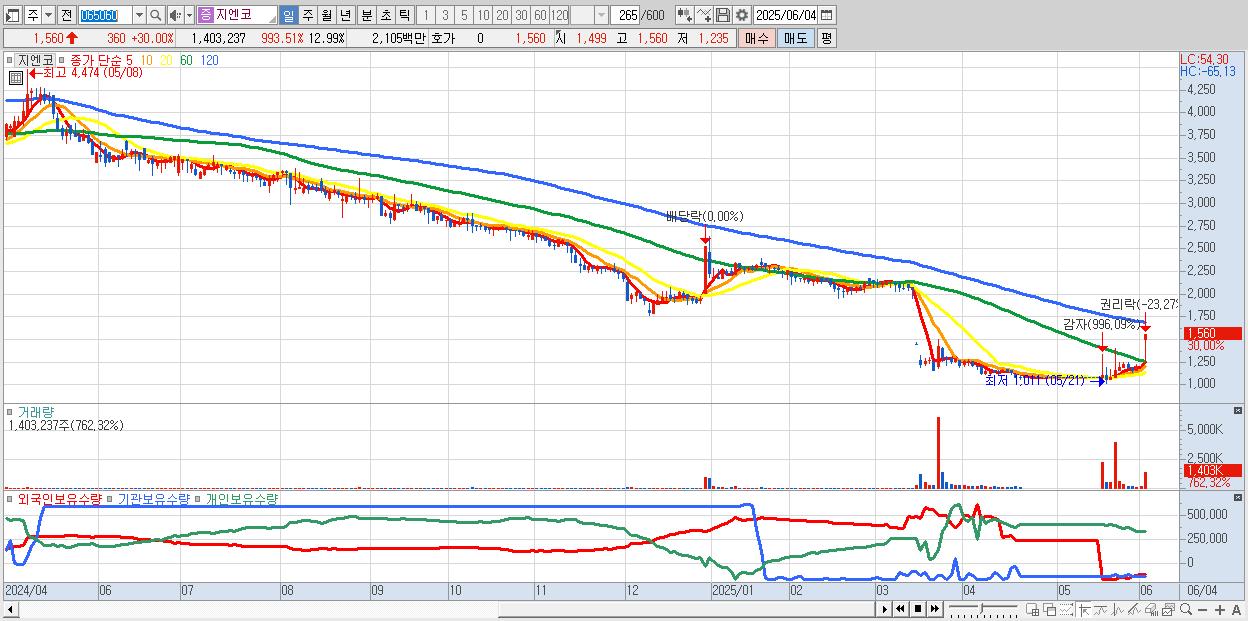
Task: Select the 월 monthly period
Action: (326, 15)
